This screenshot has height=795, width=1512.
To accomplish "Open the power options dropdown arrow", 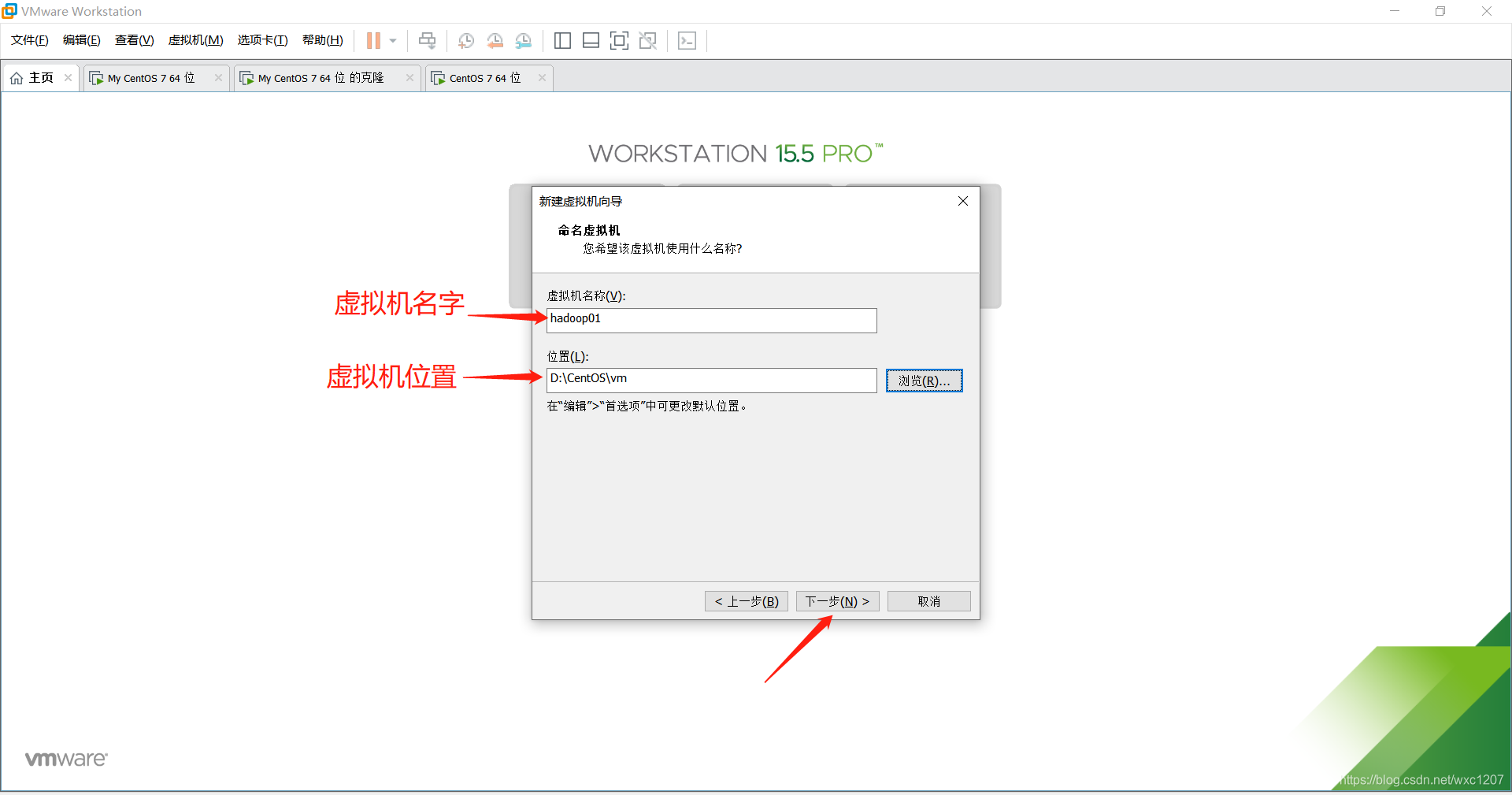I will tap(393, 41).
